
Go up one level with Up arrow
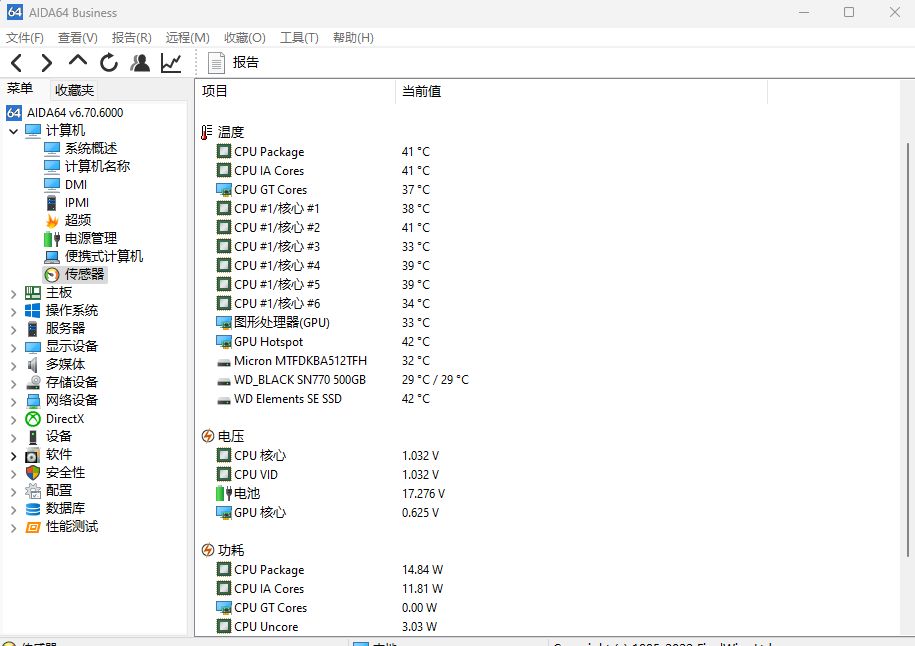pos(78,61)
